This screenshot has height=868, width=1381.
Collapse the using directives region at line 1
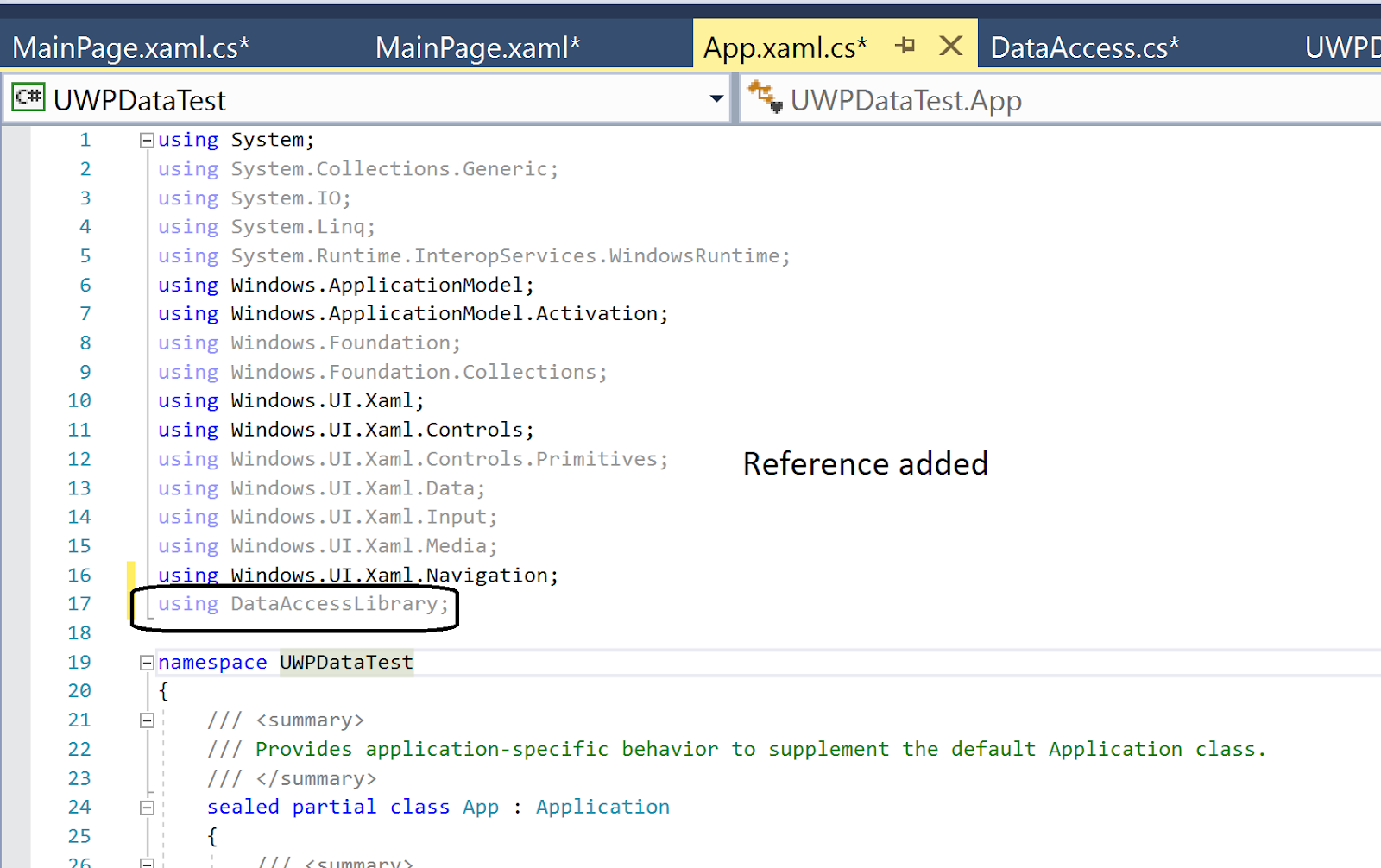tap(146, 139)
